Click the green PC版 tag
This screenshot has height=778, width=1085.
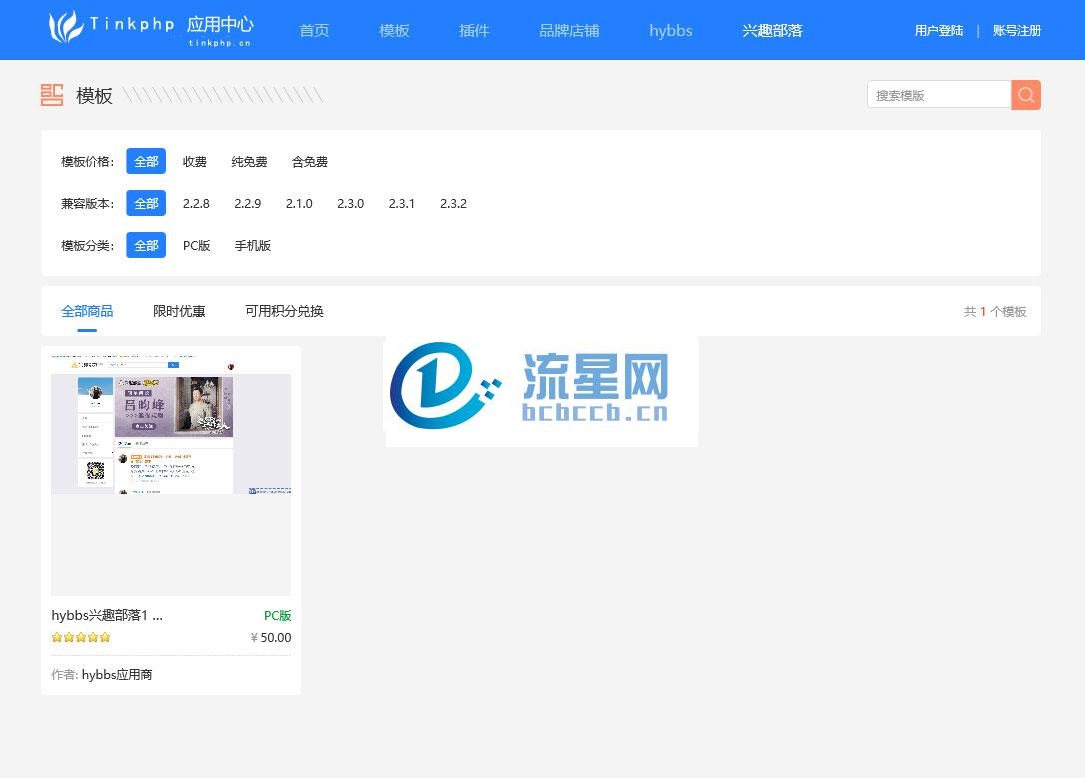[x=277, y=615]
